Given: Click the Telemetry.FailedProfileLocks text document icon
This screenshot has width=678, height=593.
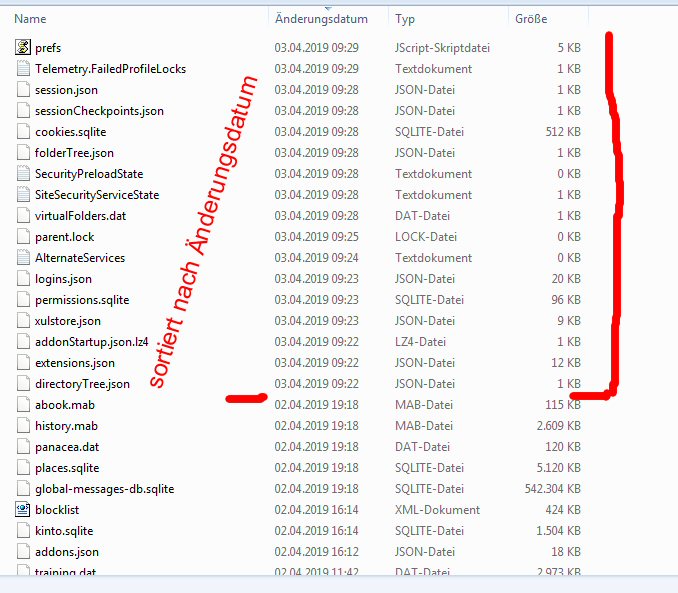Looking at the screenshot, I should [23, 68].
